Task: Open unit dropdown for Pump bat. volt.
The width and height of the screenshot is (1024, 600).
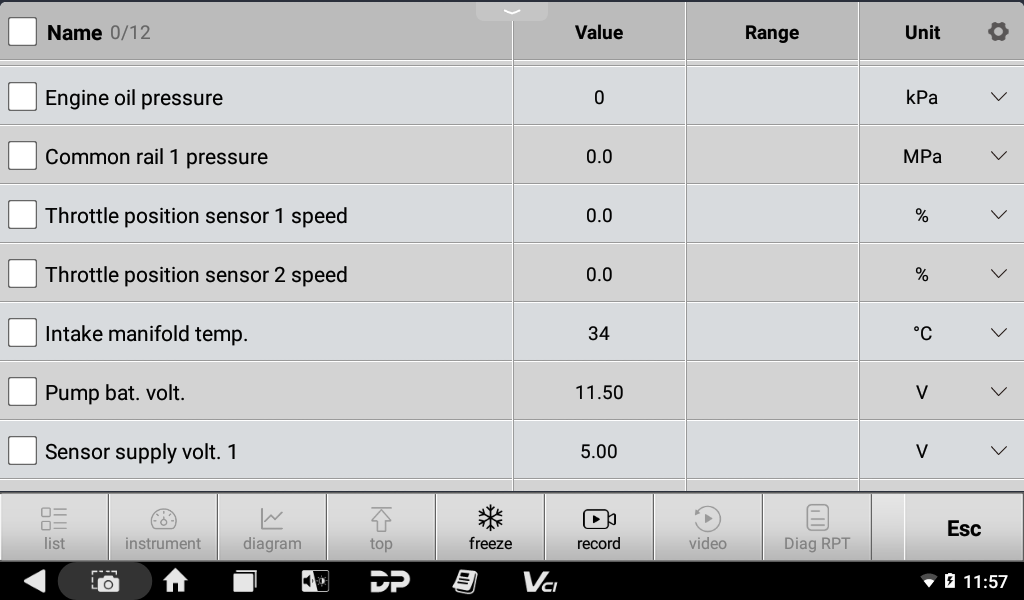Action: [998, 392]
